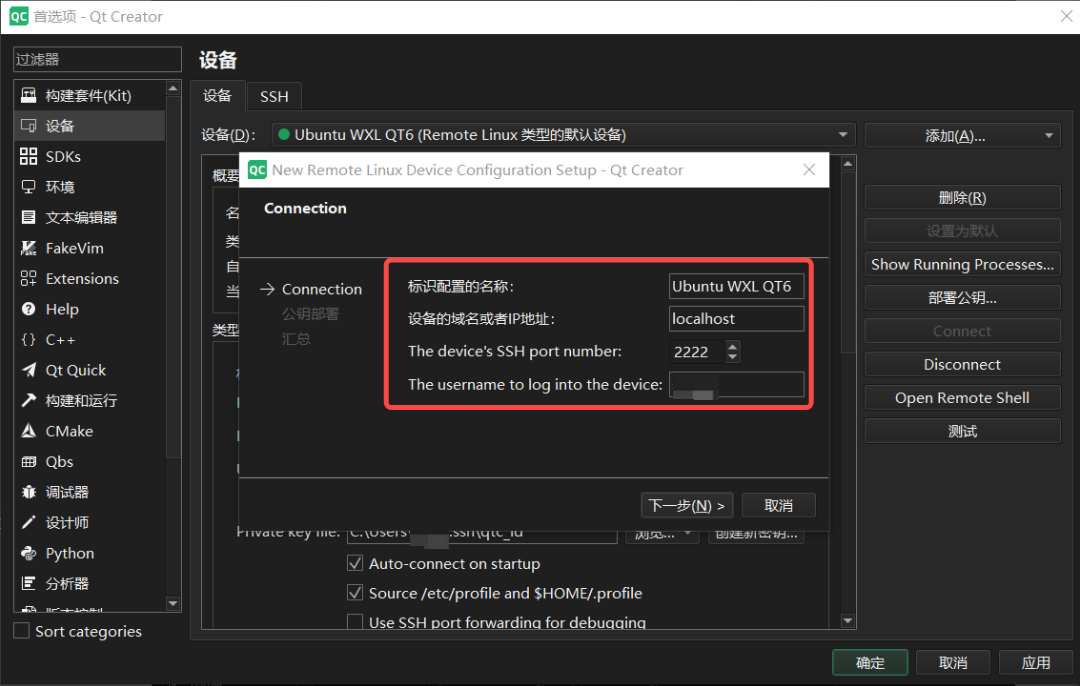Uncheck Source /etc/profile and $HOME/.profile

(355, 593)
